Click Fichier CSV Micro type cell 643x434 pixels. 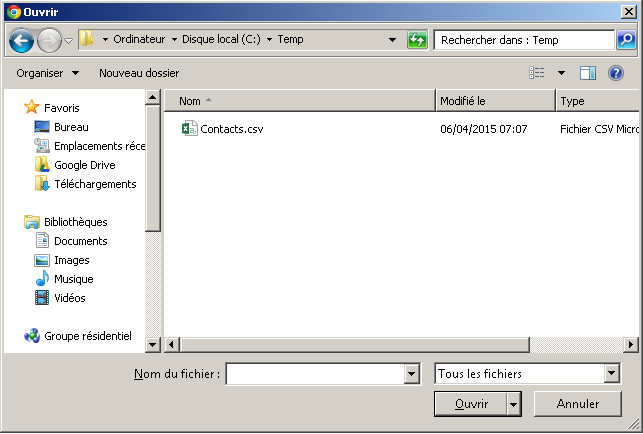pyautogui.click(x=600, y=129)
